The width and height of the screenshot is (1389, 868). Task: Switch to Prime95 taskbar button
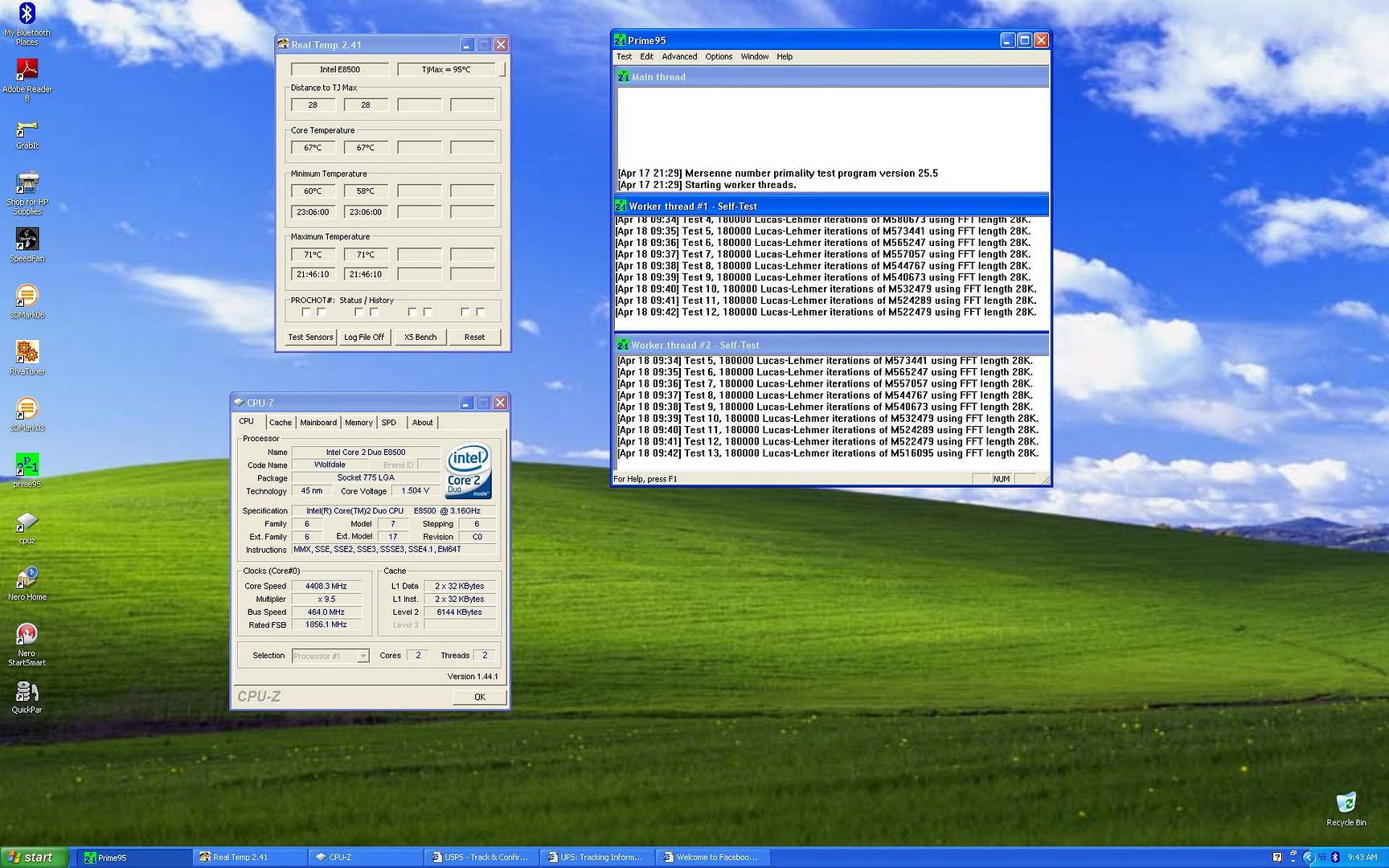pyautogui.click(x=134, y=858)
